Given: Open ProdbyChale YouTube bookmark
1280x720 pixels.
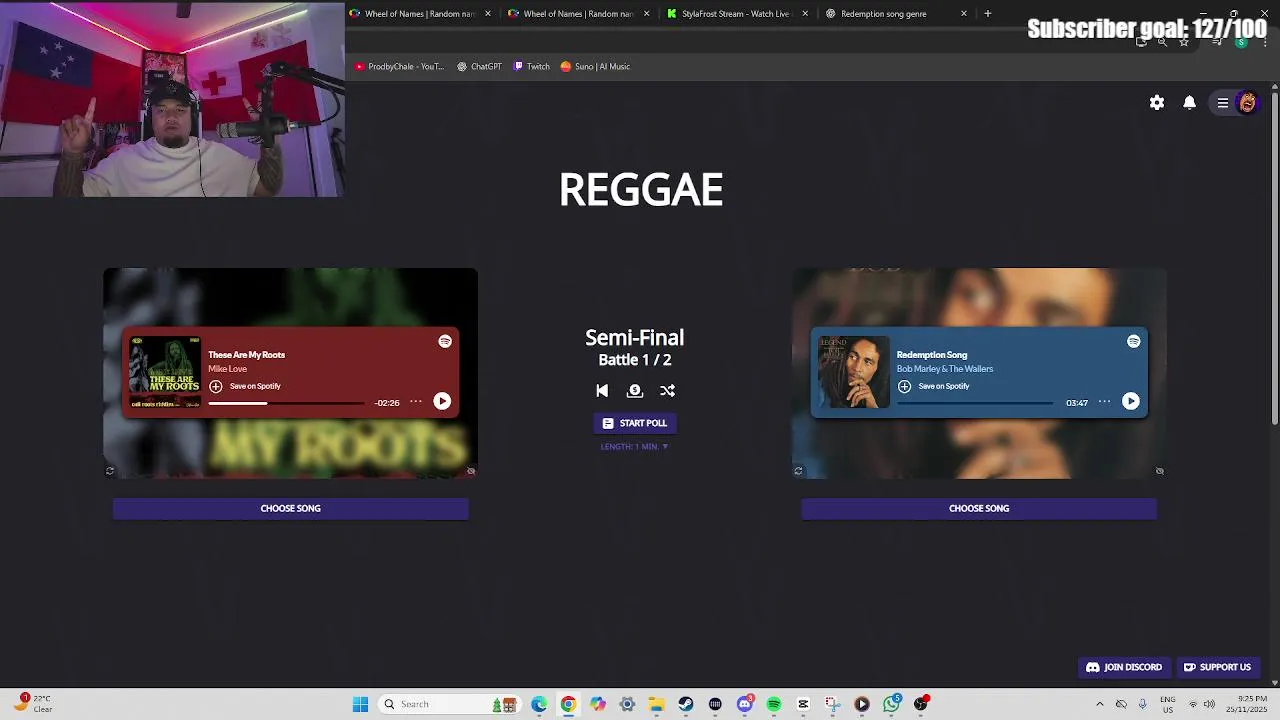Looking at the screenshot, I should (399, 66).
